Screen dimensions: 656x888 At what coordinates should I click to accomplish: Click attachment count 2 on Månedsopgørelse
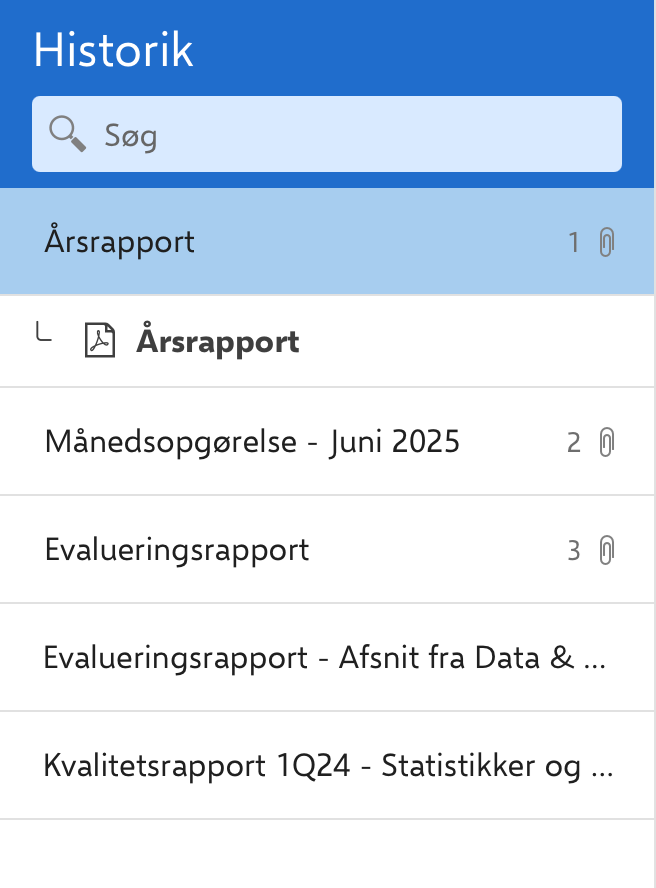pyautogui.click(x=574, y=442)
